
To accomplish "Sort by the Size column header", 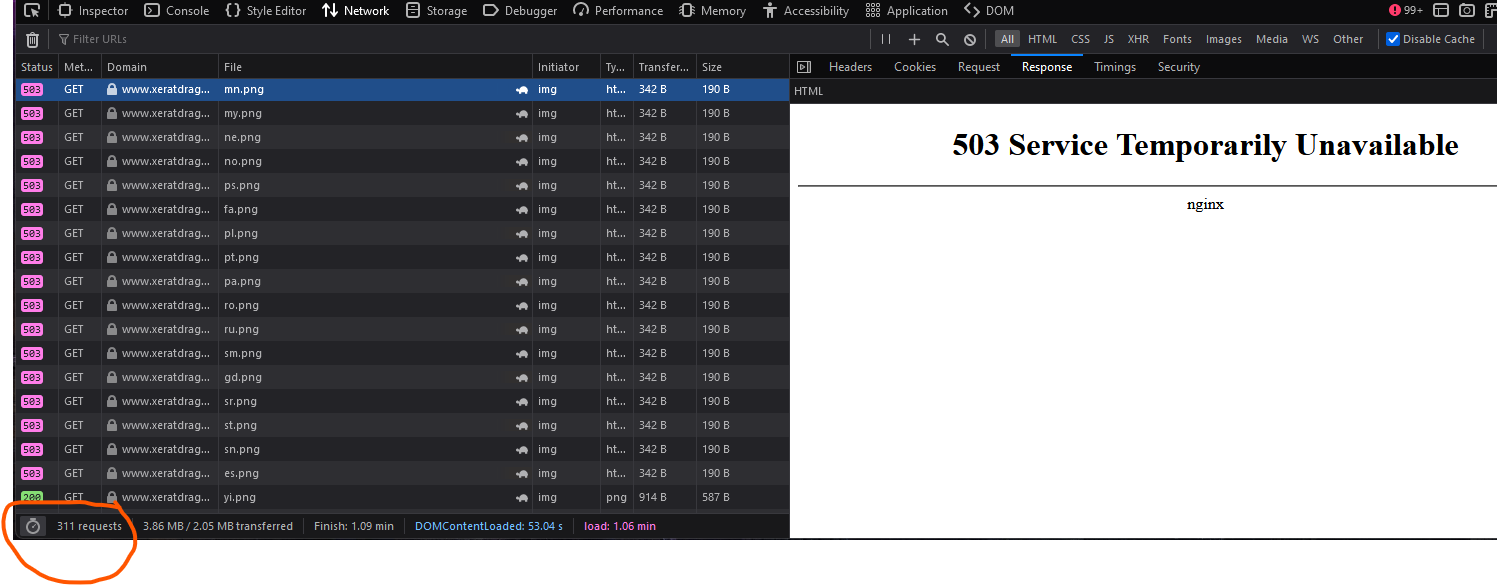I will click(742, 67).
